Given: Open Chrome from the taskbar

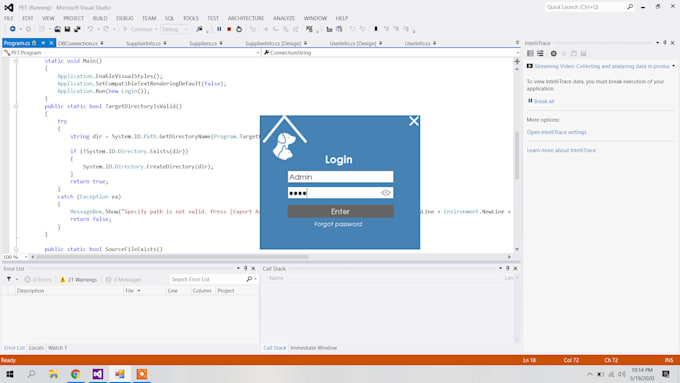Looking at the screenshot, I should [x=75, y=374].
